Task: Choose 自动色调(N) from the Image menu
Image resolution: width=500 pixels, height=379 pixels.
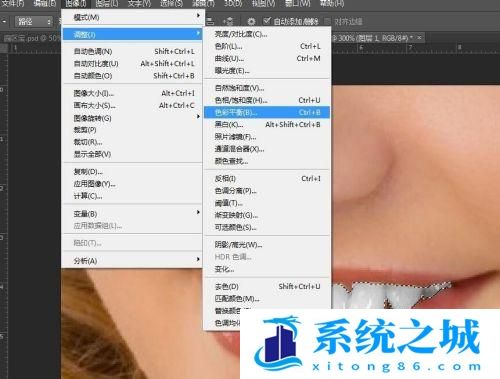Action: [x=132, y=51]
